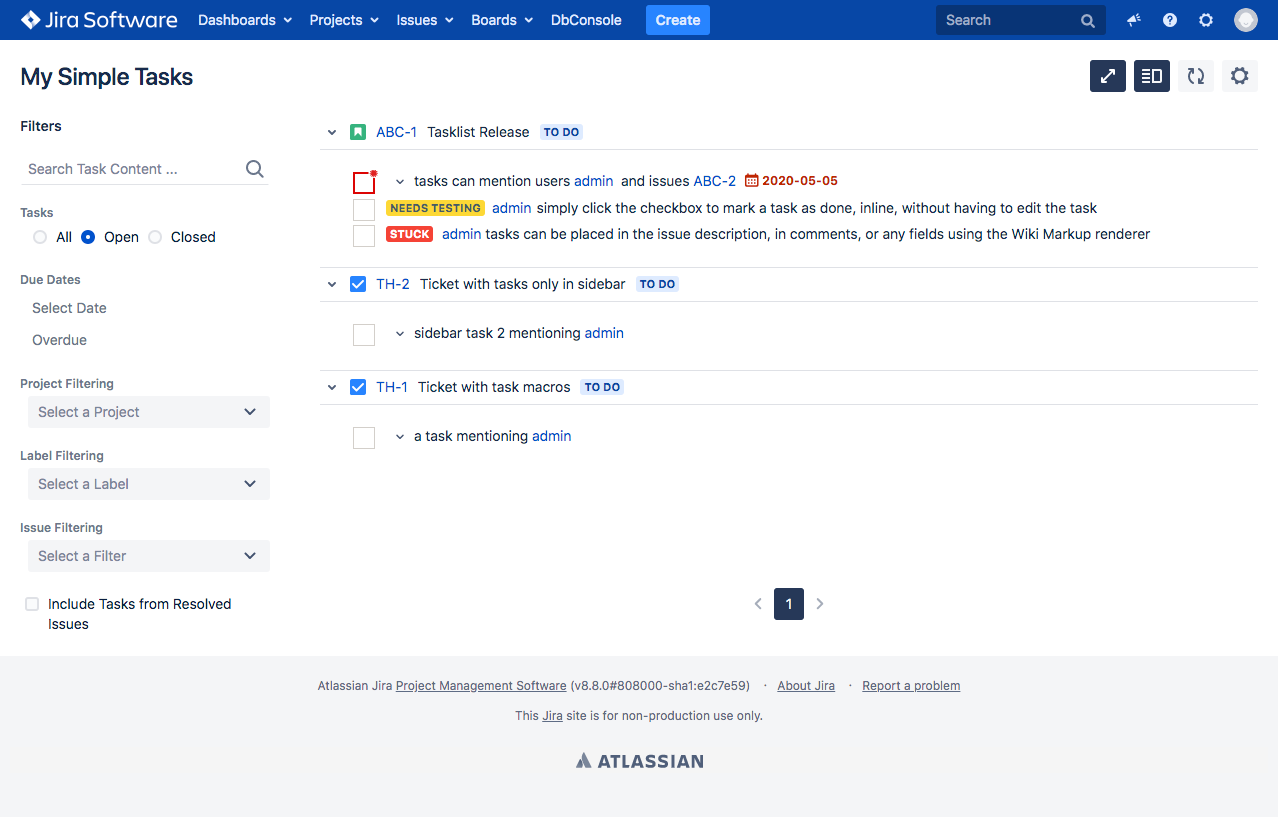1278x817 pixels.
Task: Click the search magnifier in Filters
Action: (x=255, y=169)
